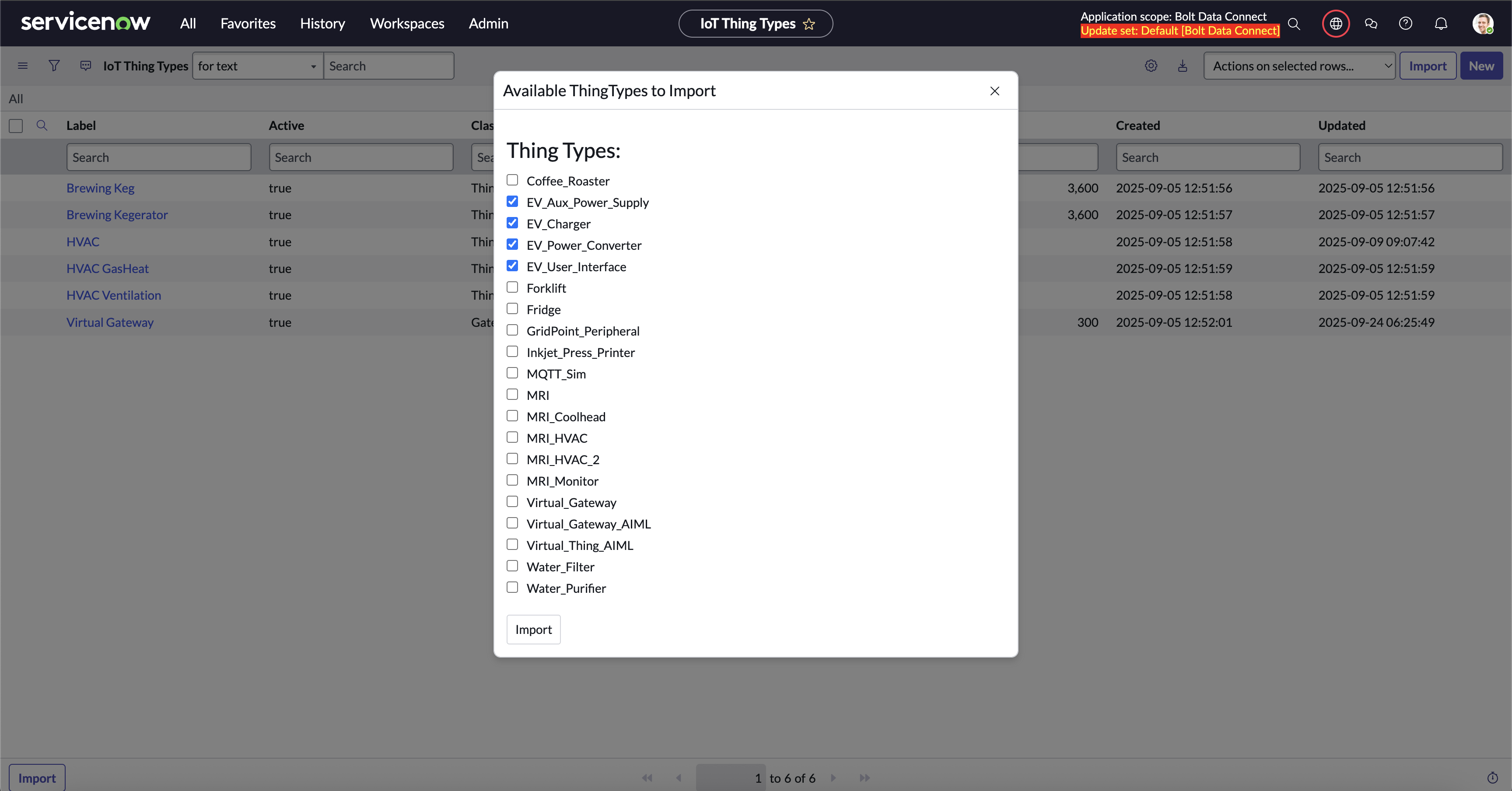Uncheck the EV_Charger checkbox

click(512, 222)
